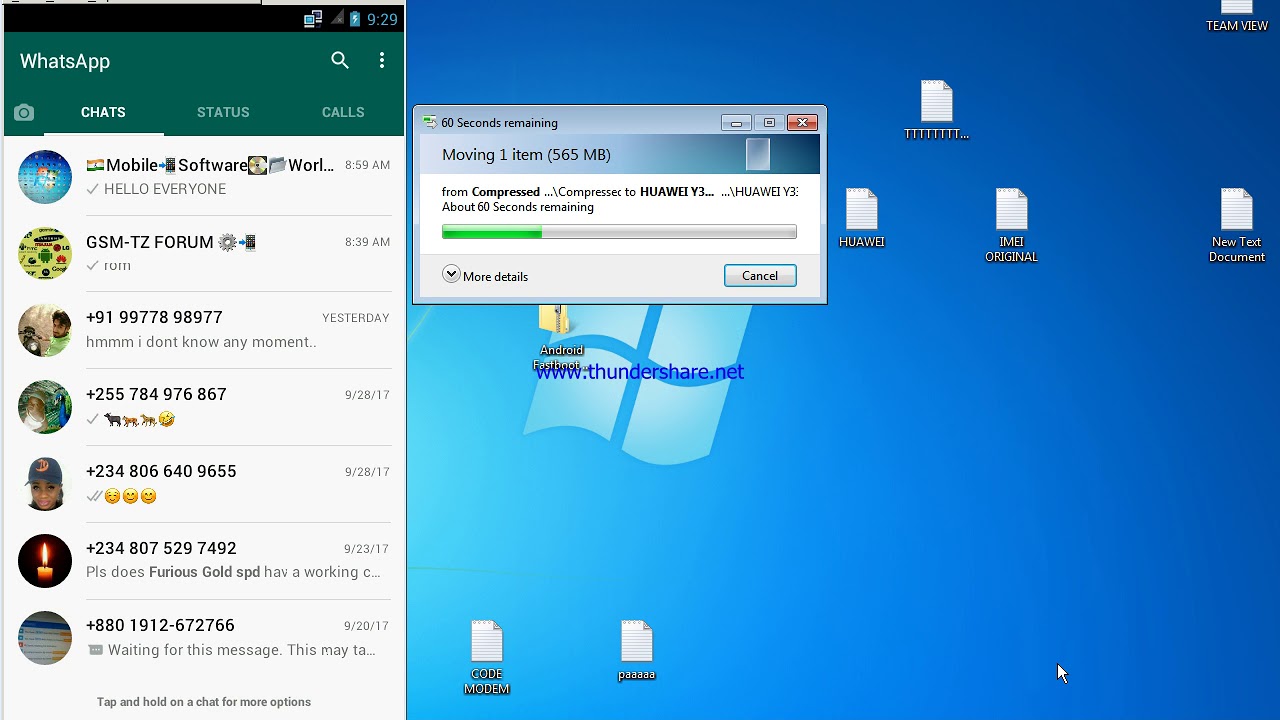
Task: Select the HUAWEI desktop file icon
Action: (861, 218)
